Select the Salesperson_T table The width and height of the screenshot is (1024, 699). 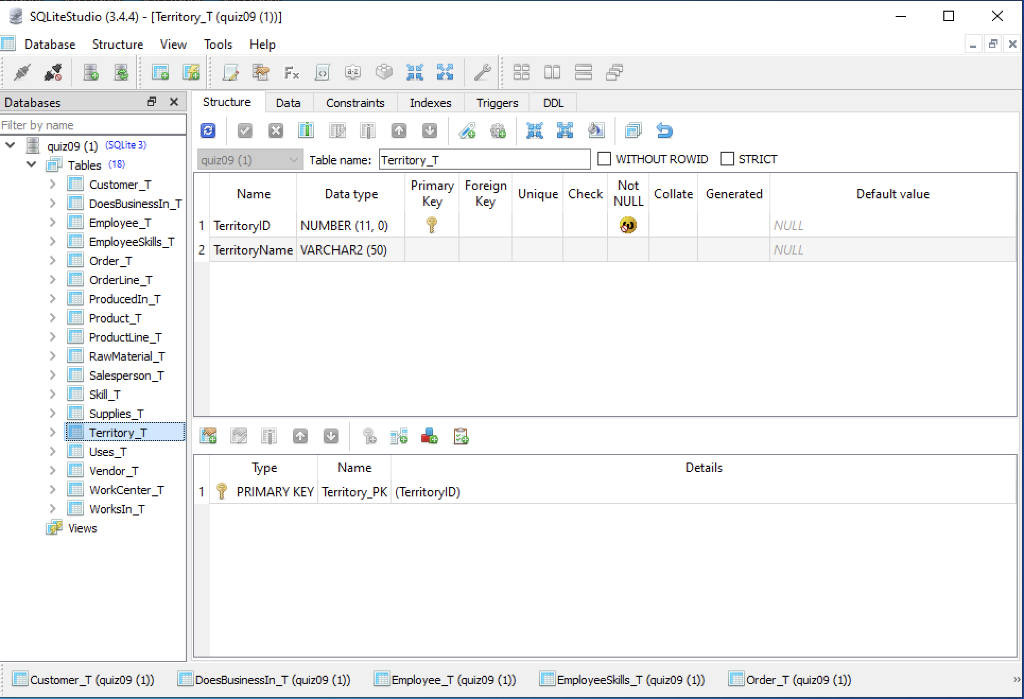(x=126, y=375)
